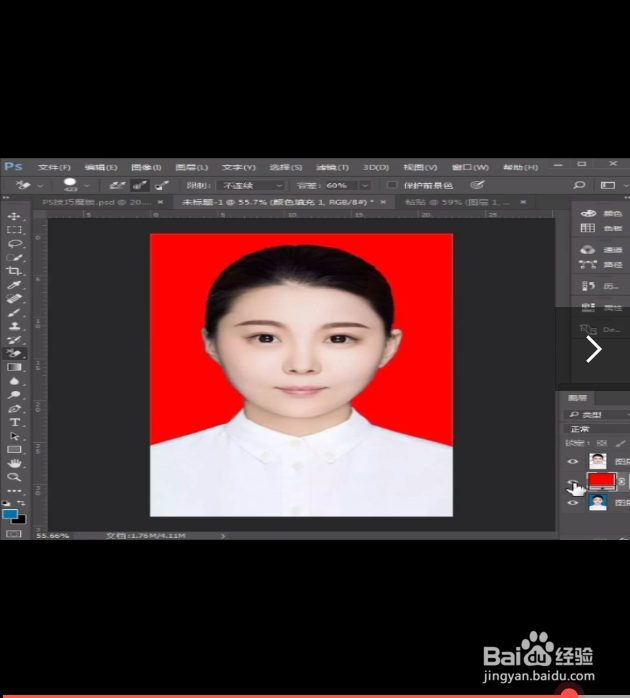630x698 pixels.
Task: Select the Blur tool
Action: (x=14, y=381)
